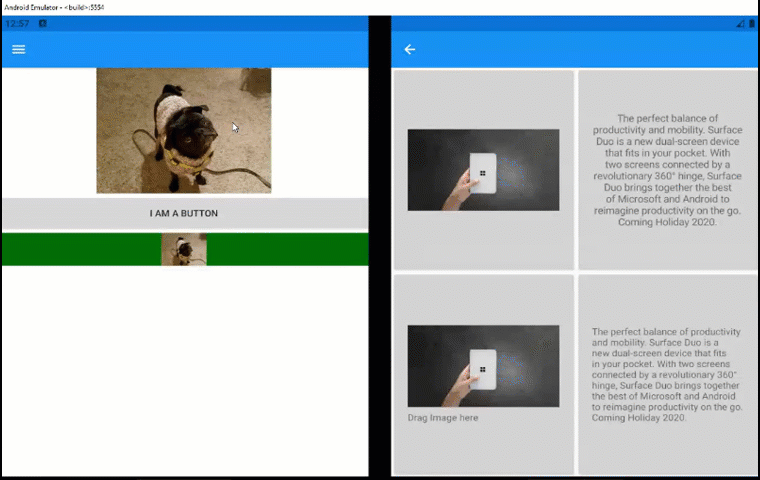Tap the small dog thumbnail in green bar

184,249
